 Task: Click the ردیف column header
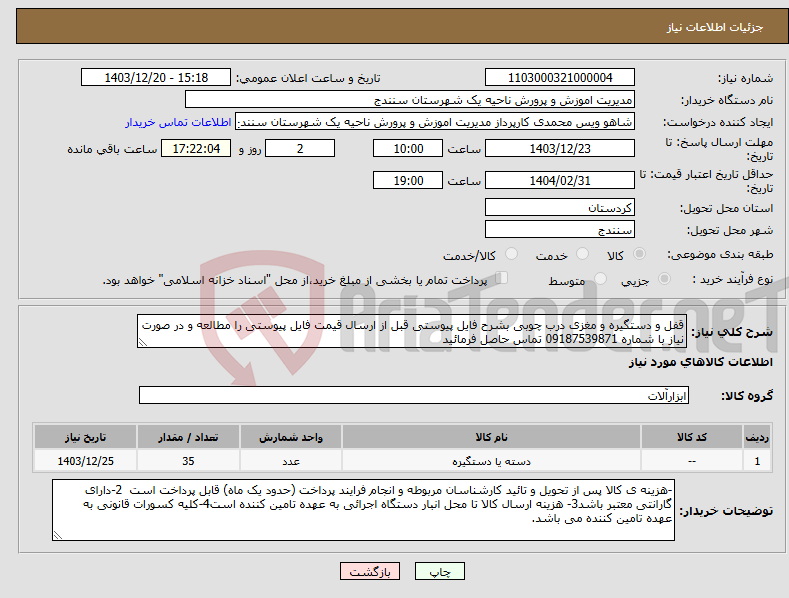tap(757, 437)
